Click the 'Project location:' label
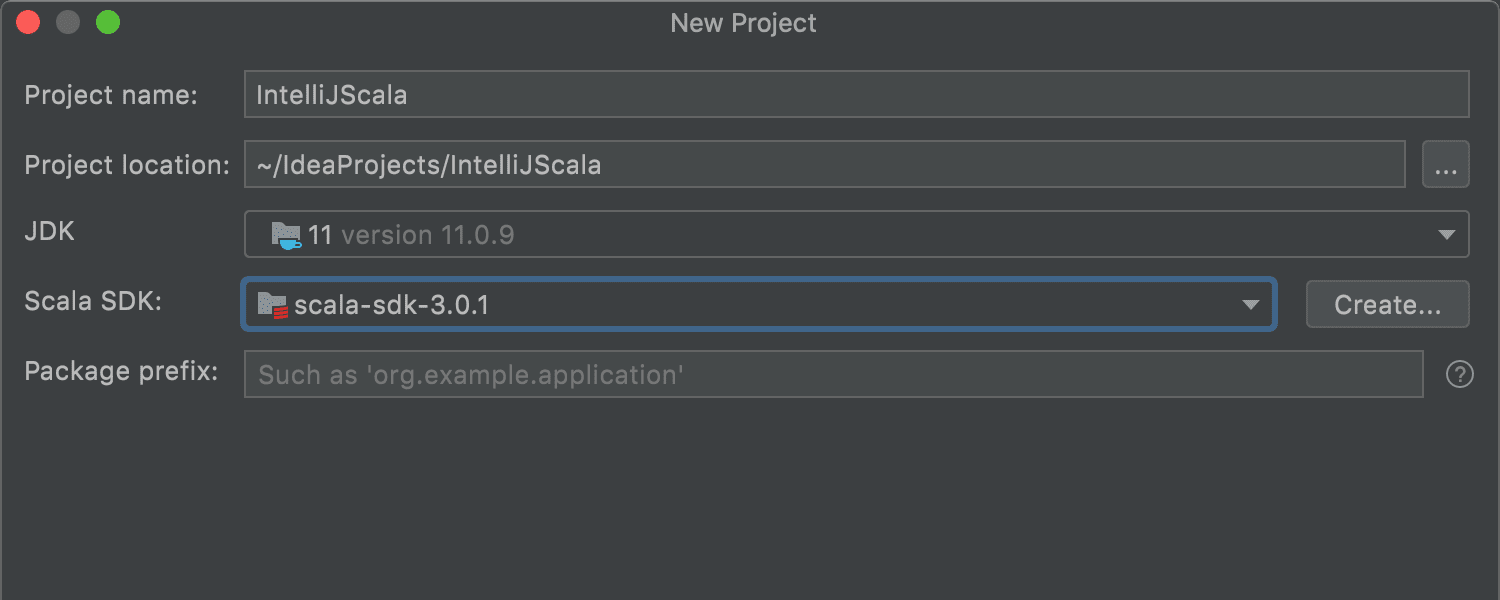The height and width of the screenshot is (600, 1500). [x=127, y=165]
